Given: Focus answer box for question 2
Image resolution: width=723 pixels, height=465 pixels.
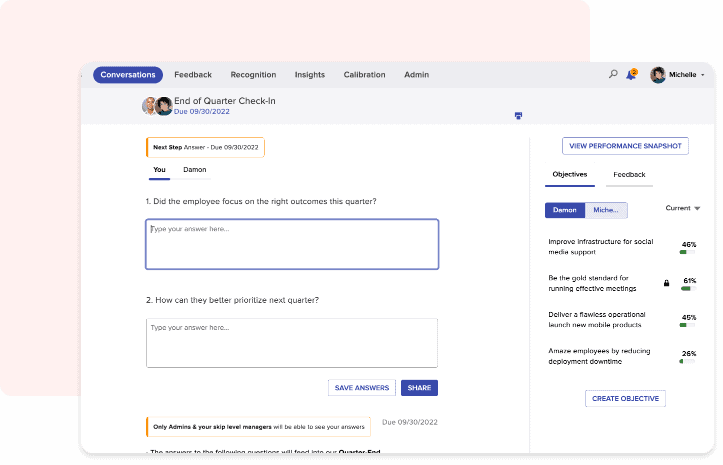Looking at the screenshot, I should (292, 343).
